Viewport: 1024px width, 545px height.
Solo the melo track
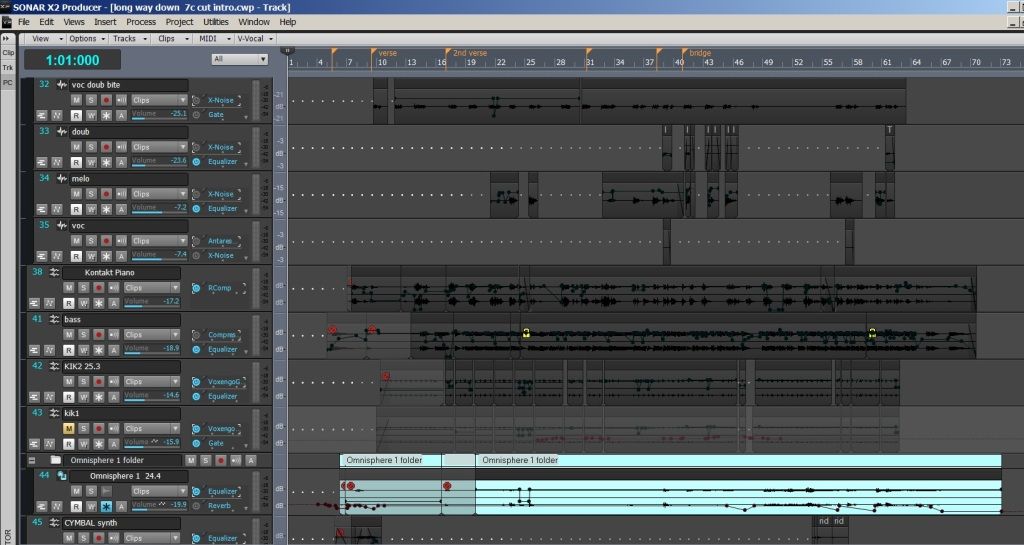point(92,194)
